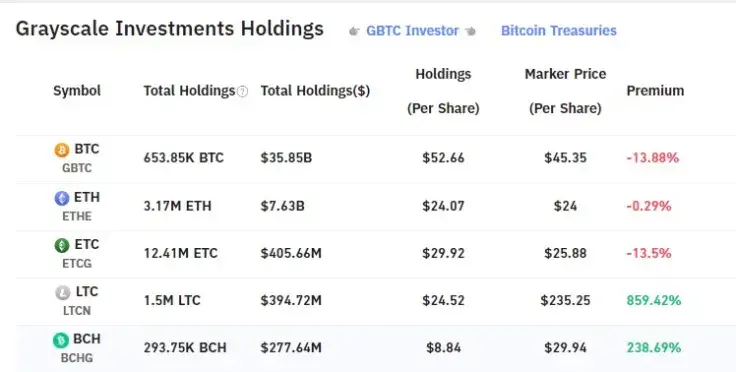This screenshot has height=372, width=736.
Task: Click the Total Holdings($) column header
Action: coord(315,91)
